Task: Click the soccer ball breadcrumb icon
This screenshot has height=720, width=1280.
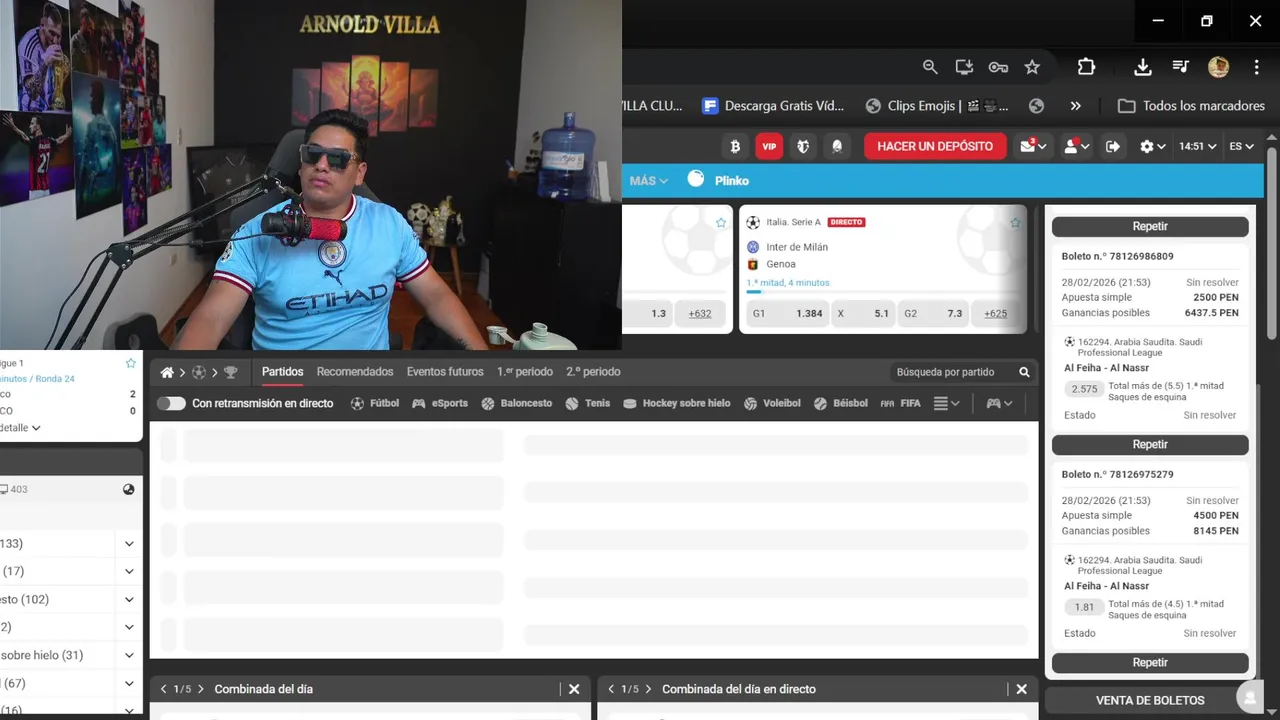Action: [x=199, y=372]
